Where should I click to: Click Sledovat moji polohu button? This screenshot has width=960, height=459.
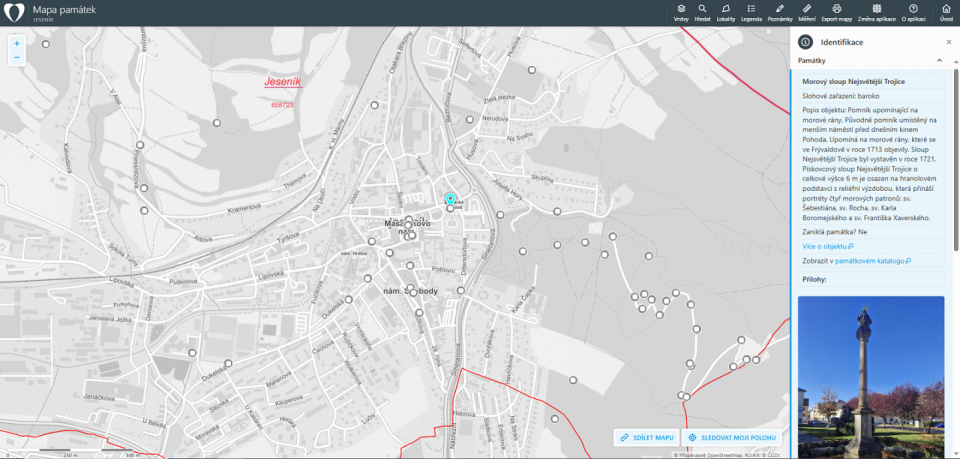733,437
